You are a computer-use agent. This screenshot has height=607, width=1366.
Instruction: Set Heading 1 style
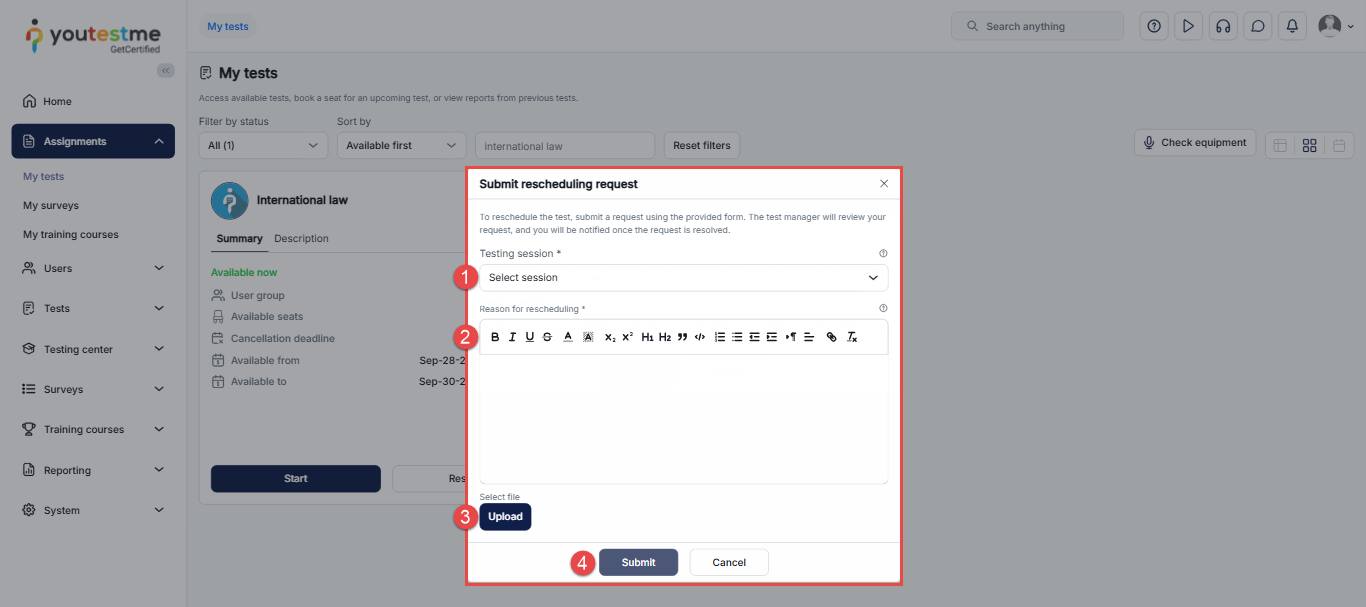(x=647, y=337)
